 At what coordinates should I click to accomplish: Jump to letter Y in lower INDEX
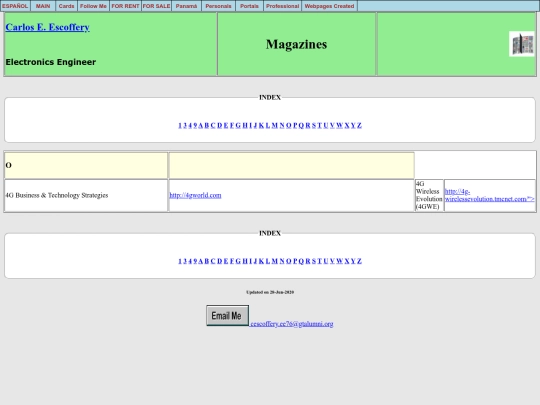[353, 261]
